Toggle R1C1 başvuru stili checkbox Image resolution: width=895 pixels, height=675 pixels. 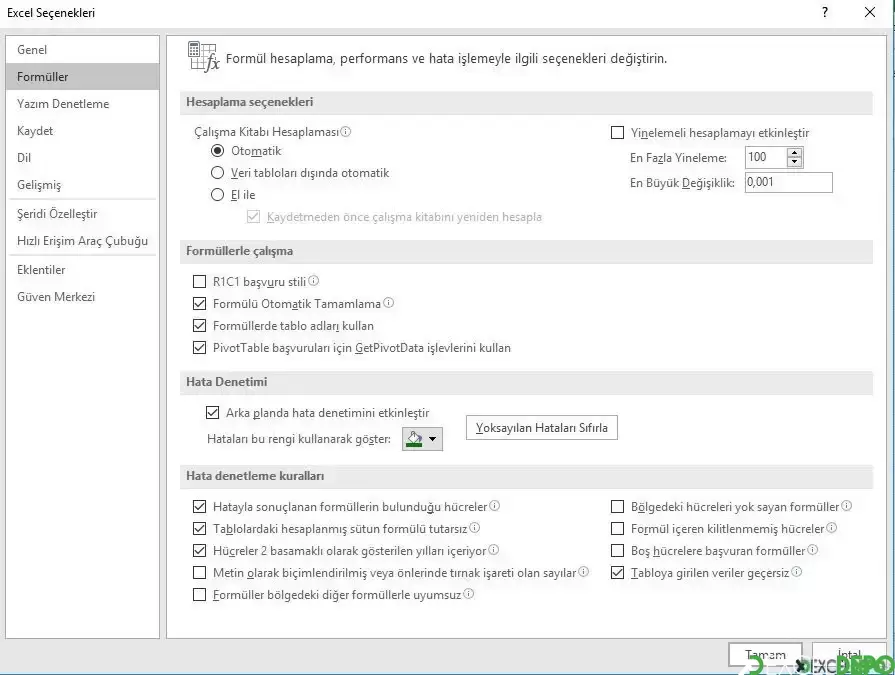pos(199,282)
